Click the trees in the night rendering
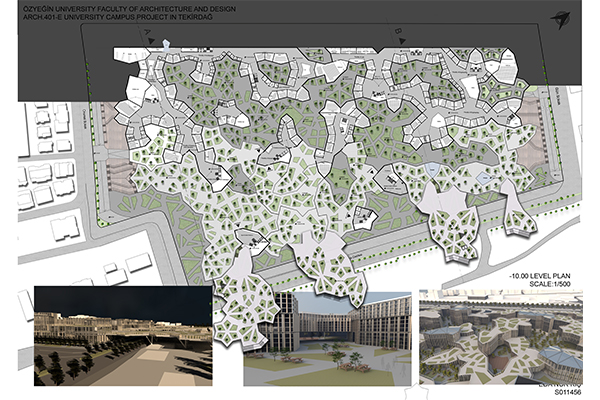Image resolution: width=600 pixels, height=400 pixels. pyautogui.click(x=60, y=368)
